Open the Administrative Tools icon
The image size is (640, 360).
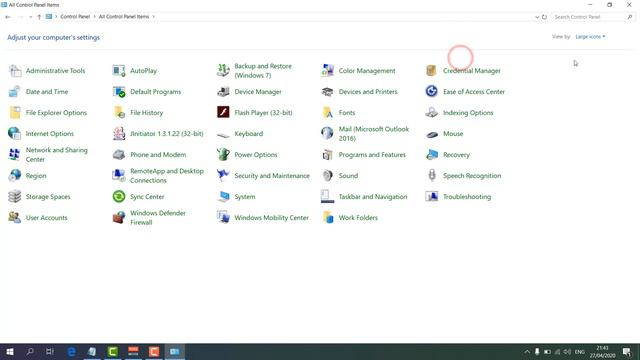tap(15, 71)
